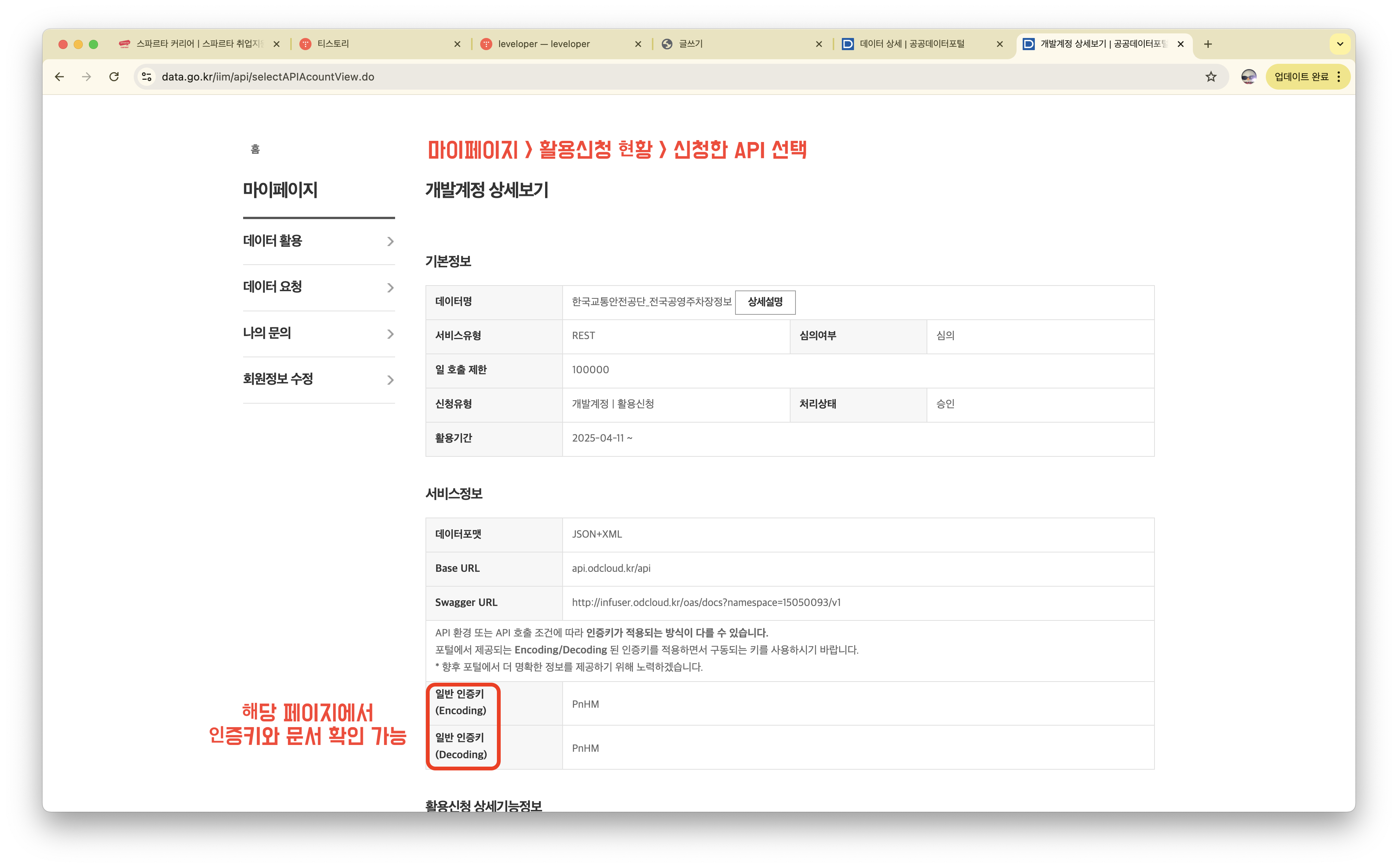This screenshot has height=868, width=1398.
Task: Close the 티스토리 tab
Action: (457, 44)
